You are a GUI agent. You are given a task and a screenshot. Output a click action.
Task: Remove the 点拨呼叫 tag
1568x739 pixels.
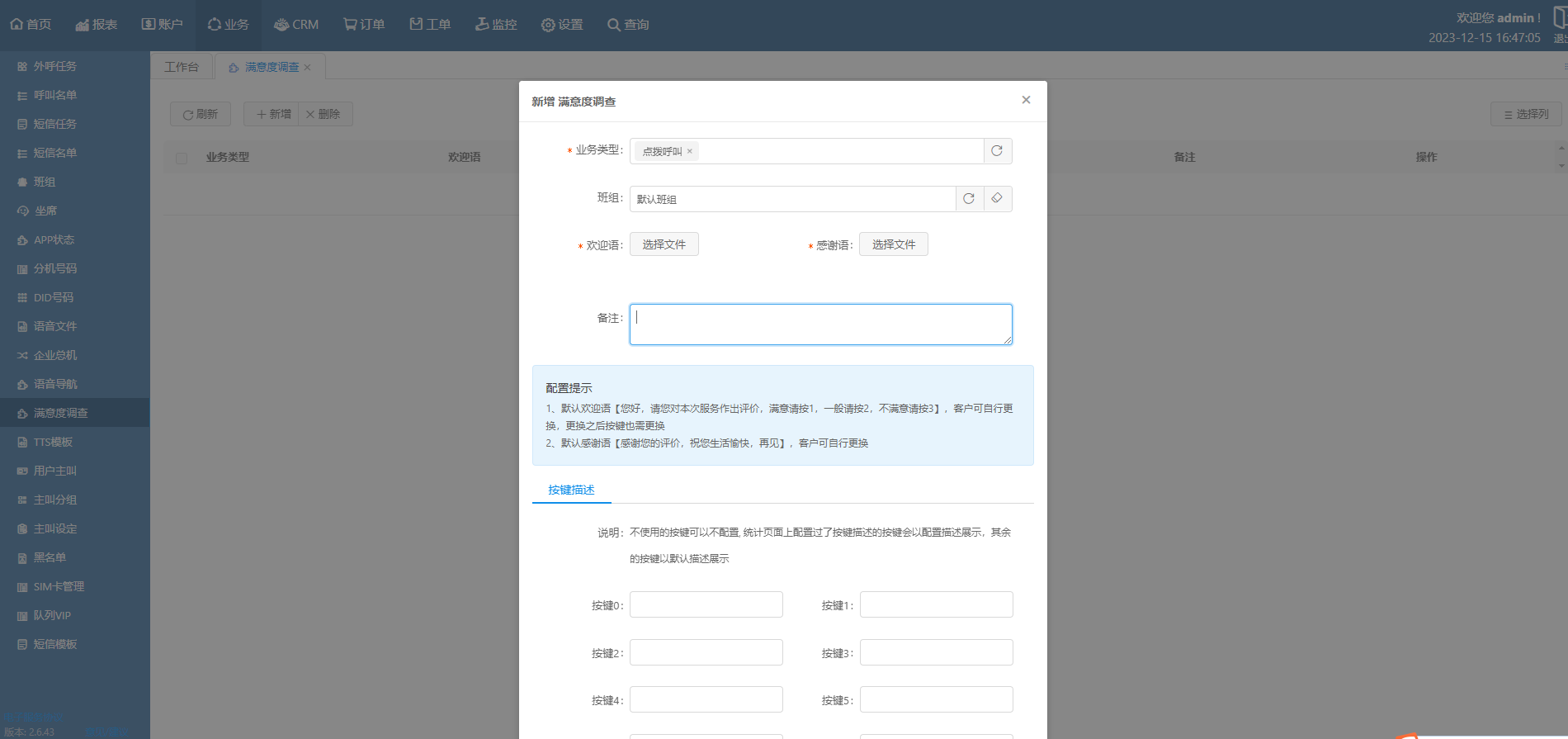(690, 151)
